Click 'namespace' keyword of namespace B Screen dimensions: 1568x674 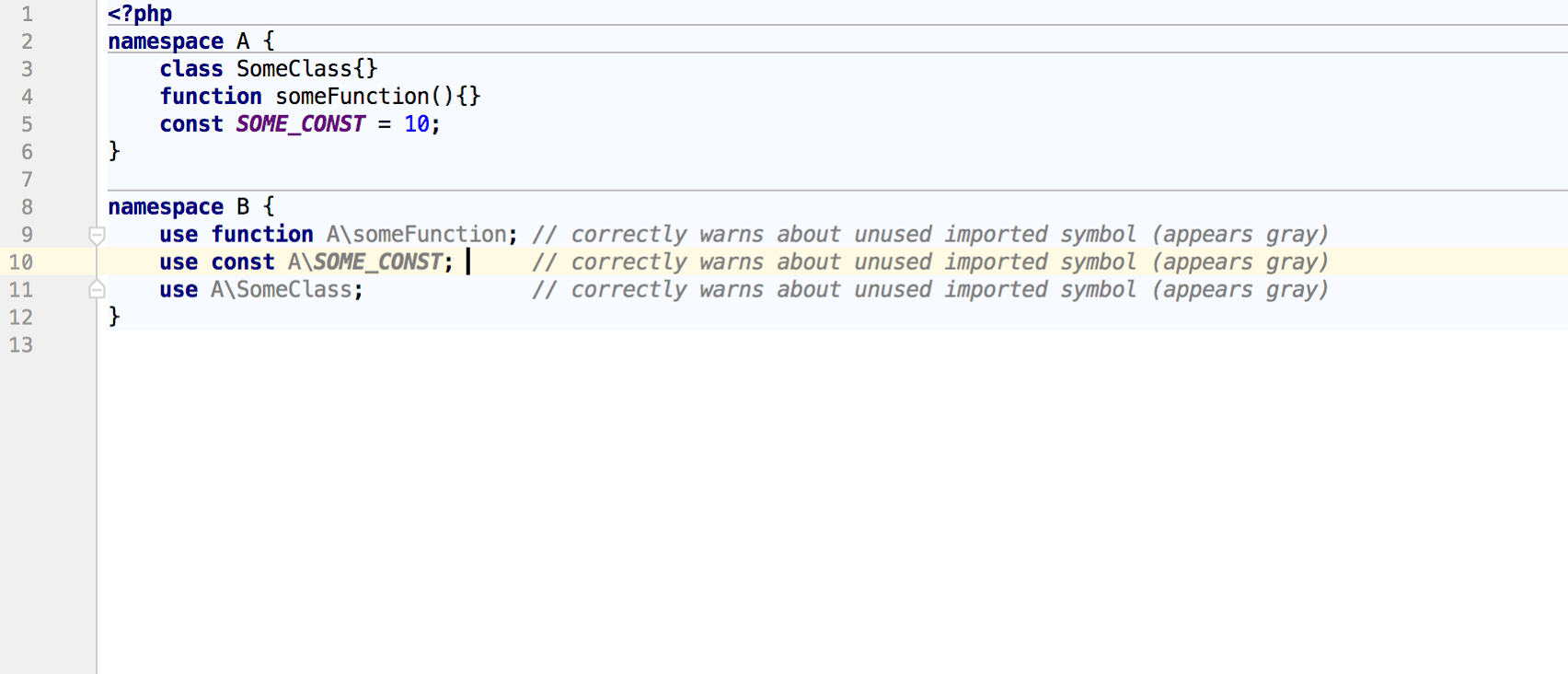click(x=166, y=207)
